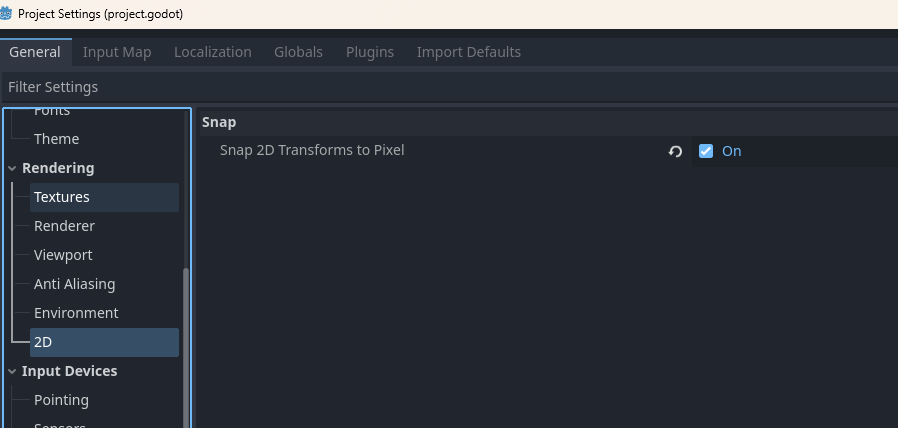Screen dimensions: 898x428
Task: Switch to the Input Map tab
Action: coord(117,52)
